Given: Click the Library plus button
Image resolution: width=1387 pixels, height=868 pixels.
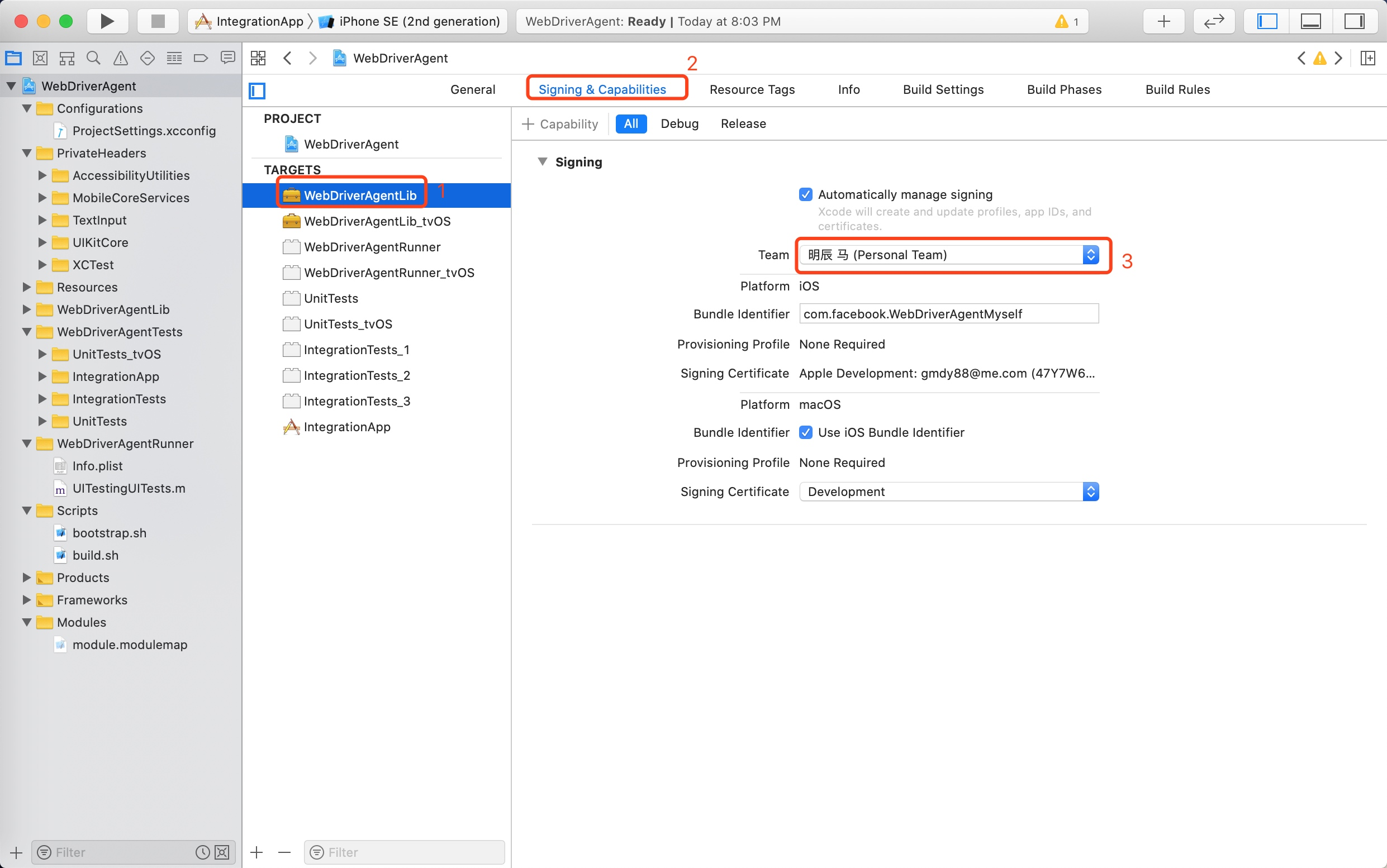Looking at the screenshot, I should point(1163,21).
